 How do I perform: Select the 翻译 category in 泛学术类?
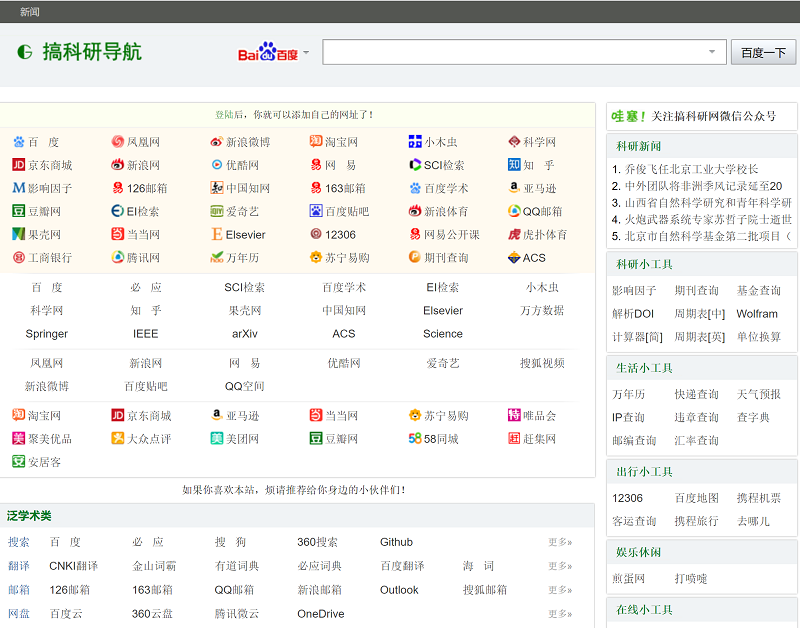coord(18,566)
